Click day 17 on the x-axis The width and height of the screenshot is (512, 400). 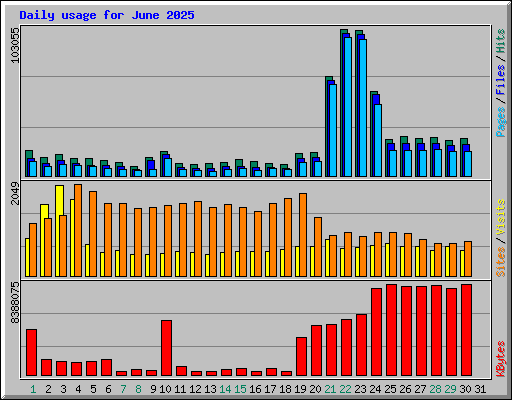[270, 389]
